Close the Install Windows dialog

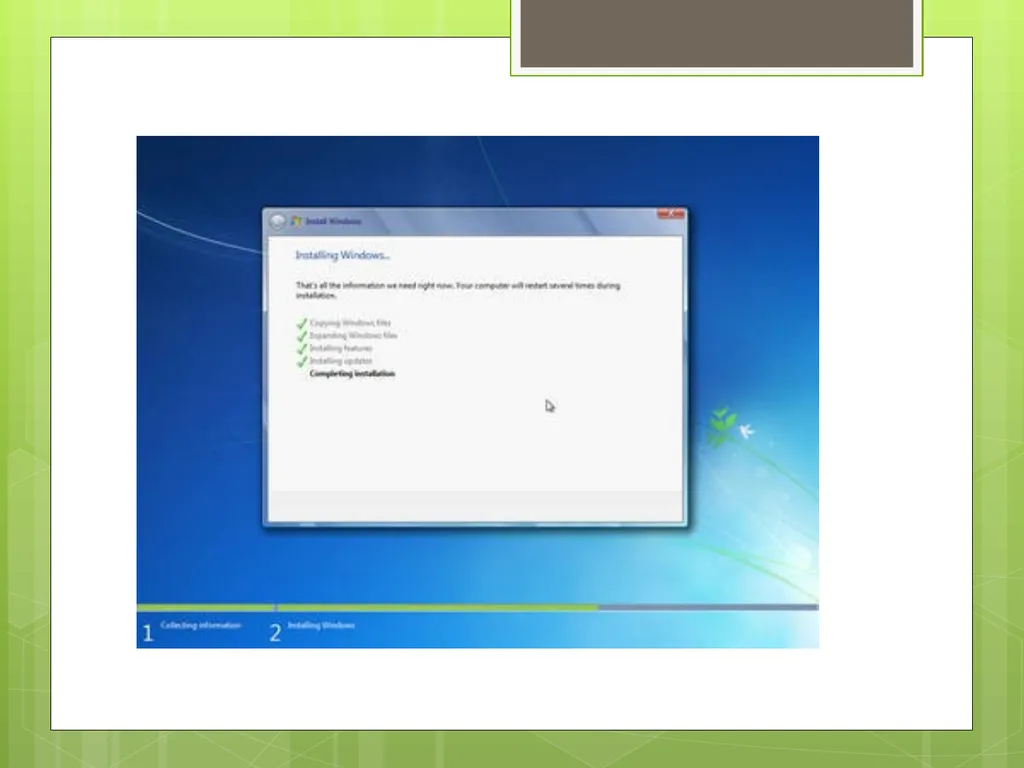coord(671,214)
